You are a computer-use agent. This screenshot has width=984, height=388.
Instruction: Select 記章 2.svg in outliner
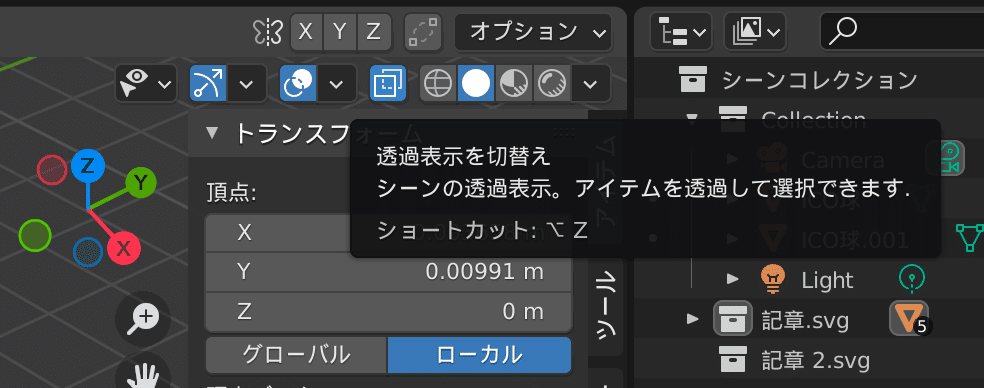point(815,361)
